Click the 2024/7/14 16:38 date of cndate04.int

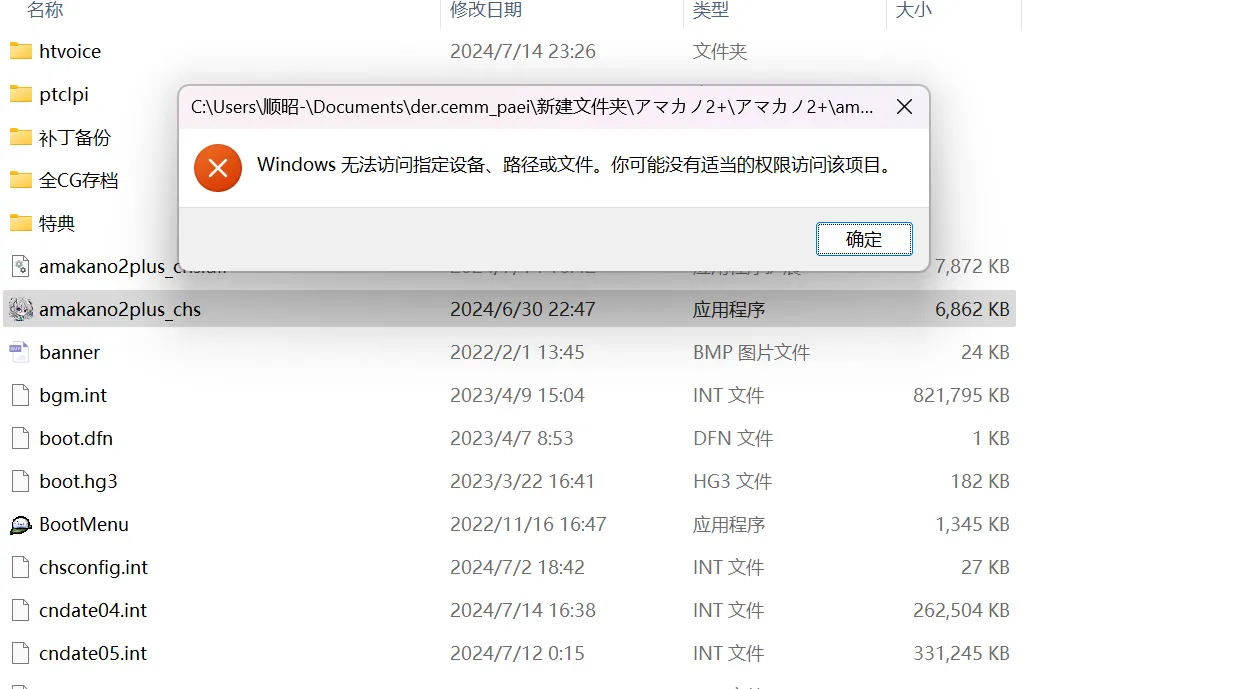pyautogui.click(x=523, y=610)
